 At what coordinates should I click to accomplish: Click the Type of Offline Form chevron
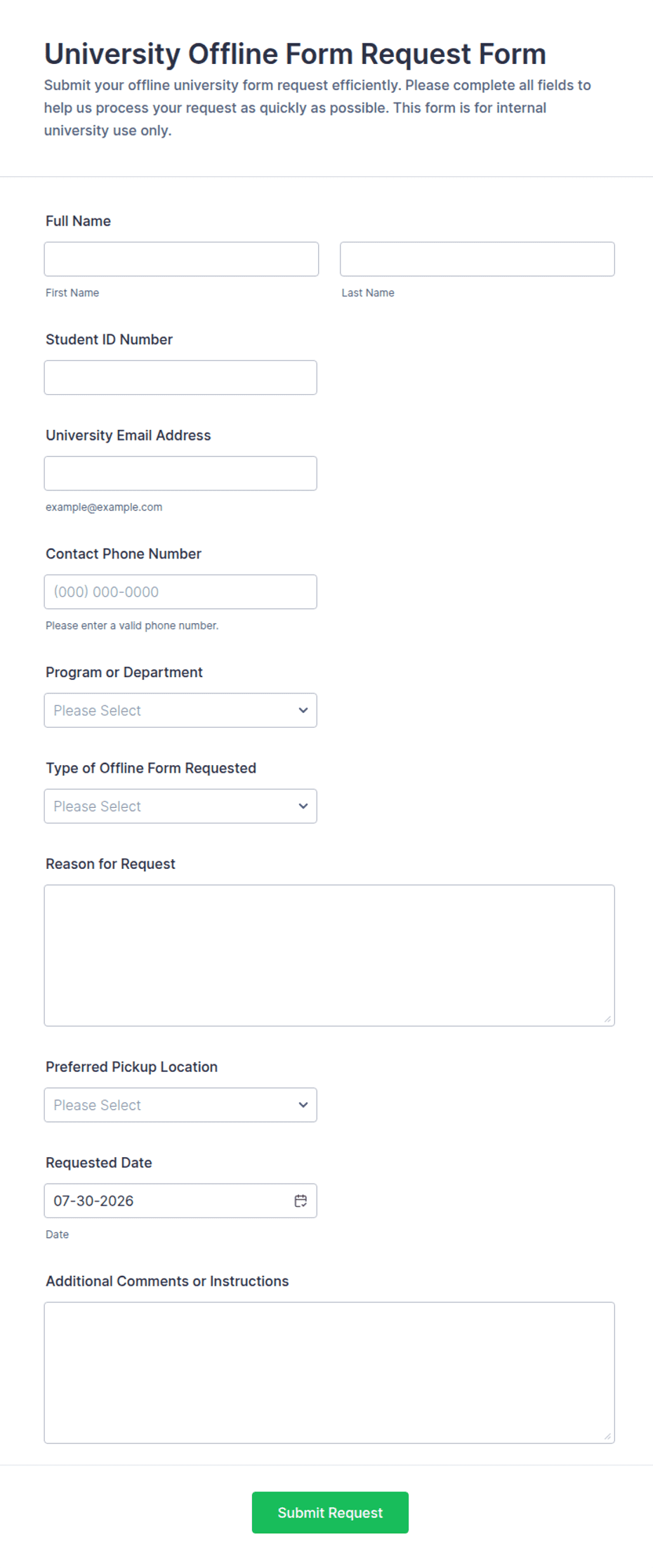(x=303, y=806)
